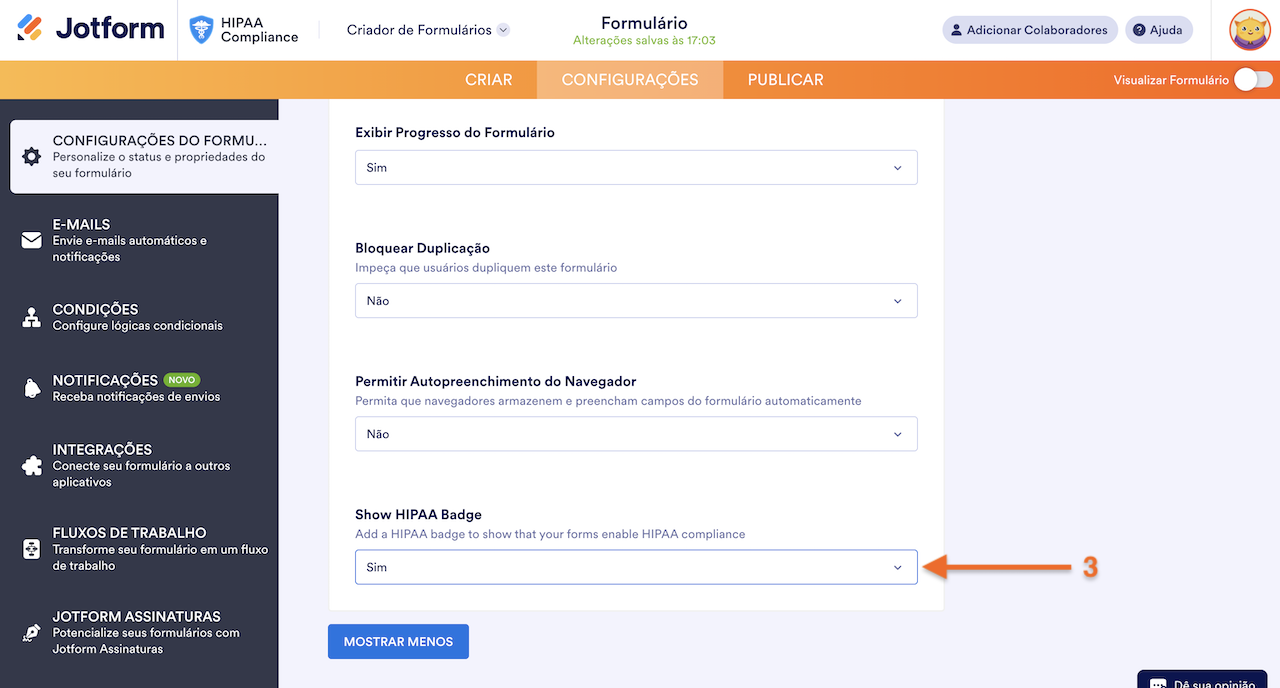Click the Dê sua opinião feedback tab

pos(1201,681)
